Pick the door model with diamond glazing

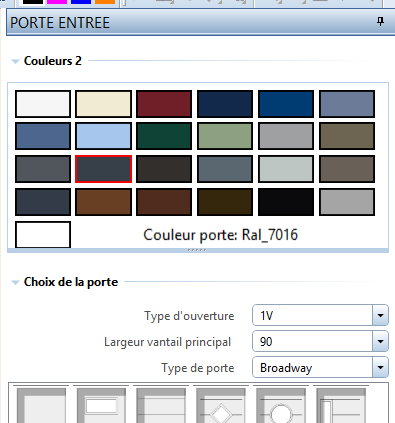click(x=221, y=404)
